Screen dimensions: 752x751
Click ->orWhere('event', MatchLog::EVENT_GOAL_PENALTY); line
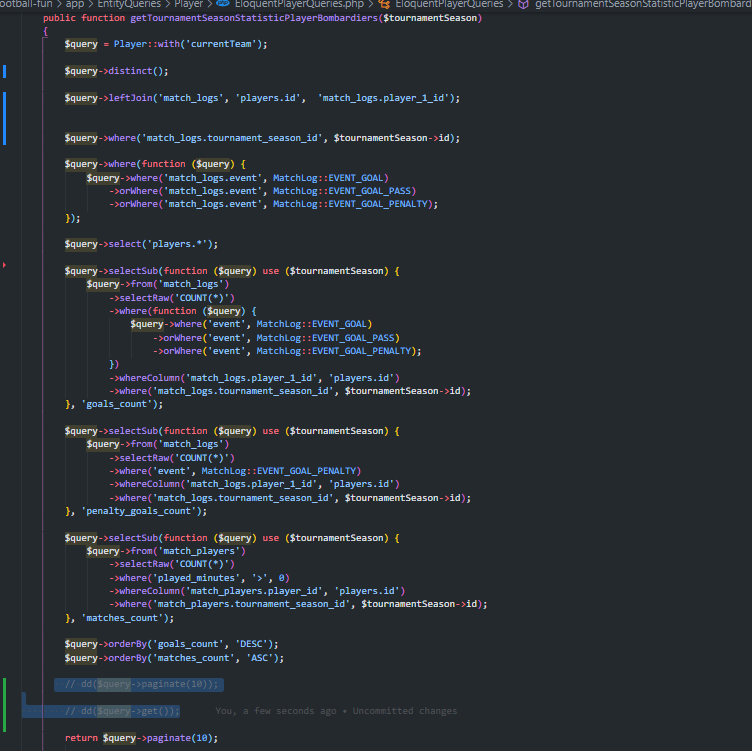(287, 351)
